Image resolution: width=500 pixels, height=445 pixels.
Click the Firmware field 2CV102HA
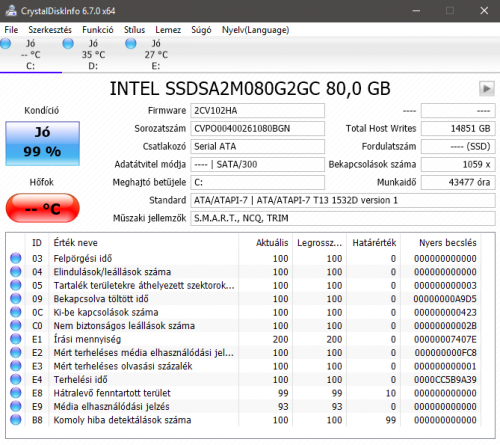(x=257, y=111)
